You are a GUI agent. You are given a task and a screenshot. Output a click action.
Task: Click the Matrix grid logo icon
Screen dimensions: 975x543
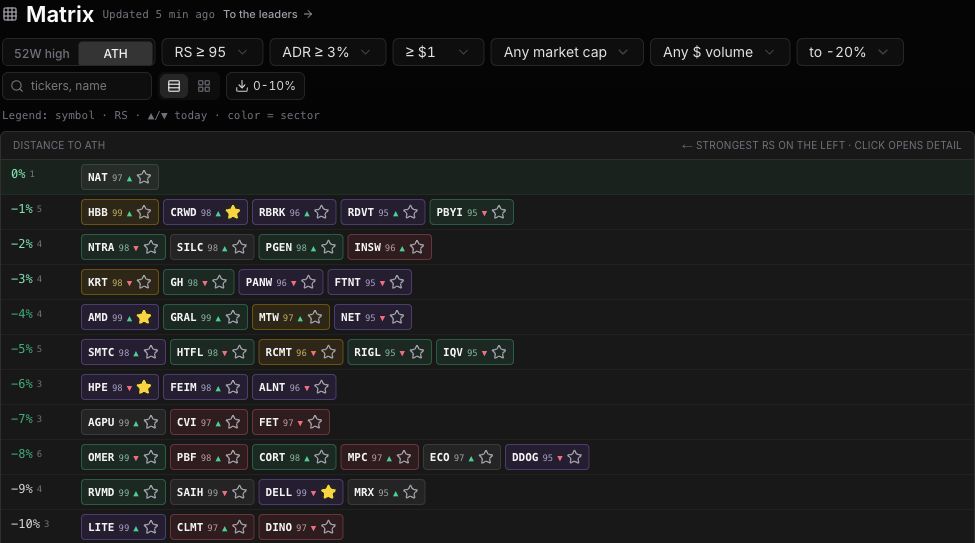[10, 14]
